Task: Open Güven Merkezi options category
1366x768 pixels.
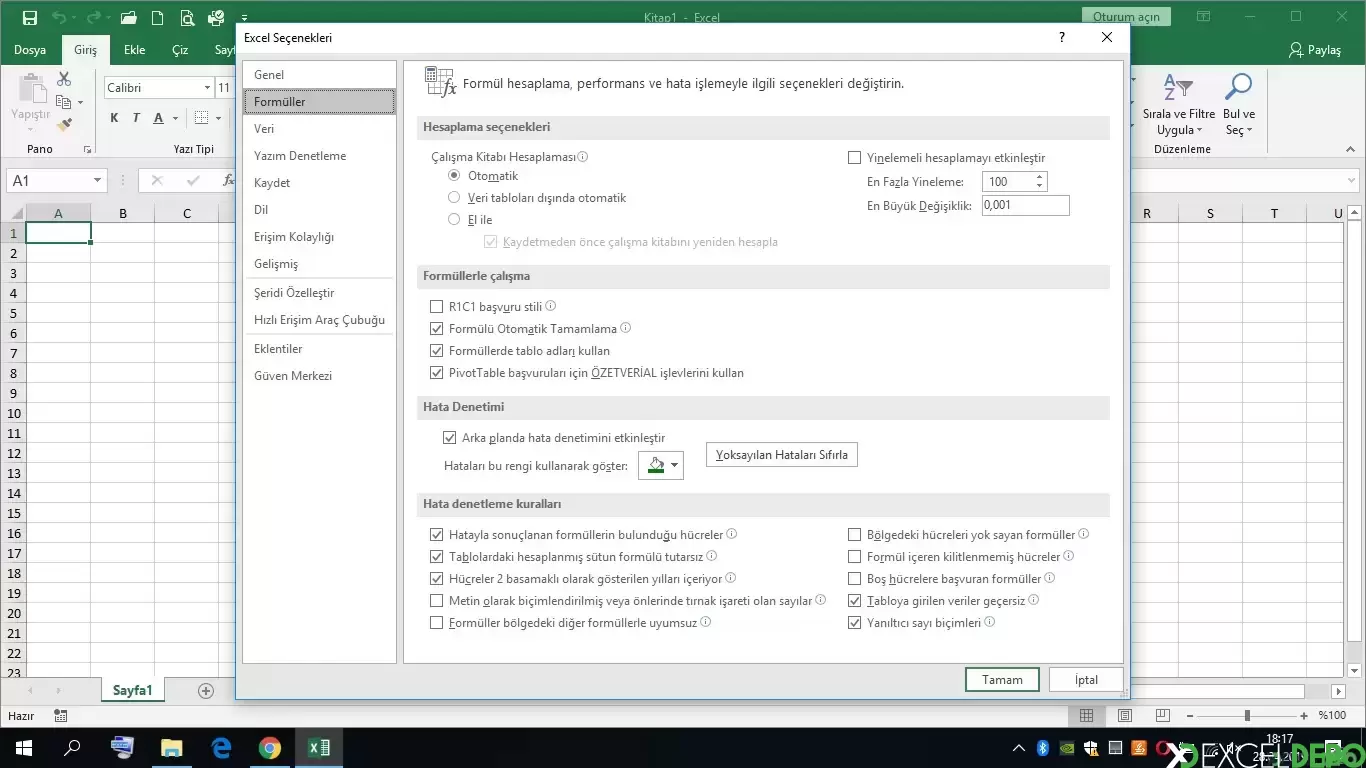Action: click(x=319, y=376)
